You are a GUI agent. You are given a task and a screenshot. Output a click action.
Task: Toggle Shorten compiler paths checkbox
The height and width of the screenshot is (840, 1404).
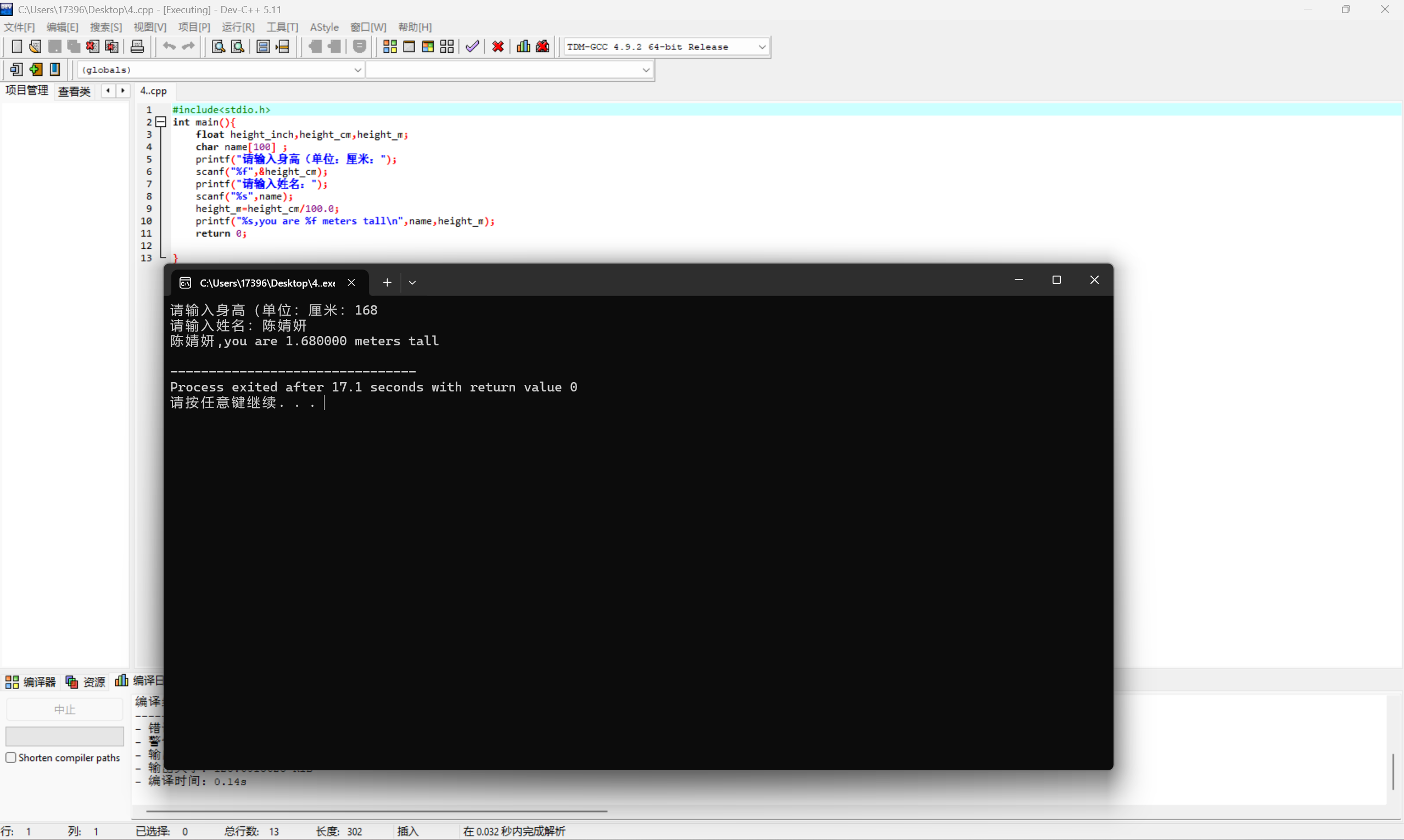(11, 757)
